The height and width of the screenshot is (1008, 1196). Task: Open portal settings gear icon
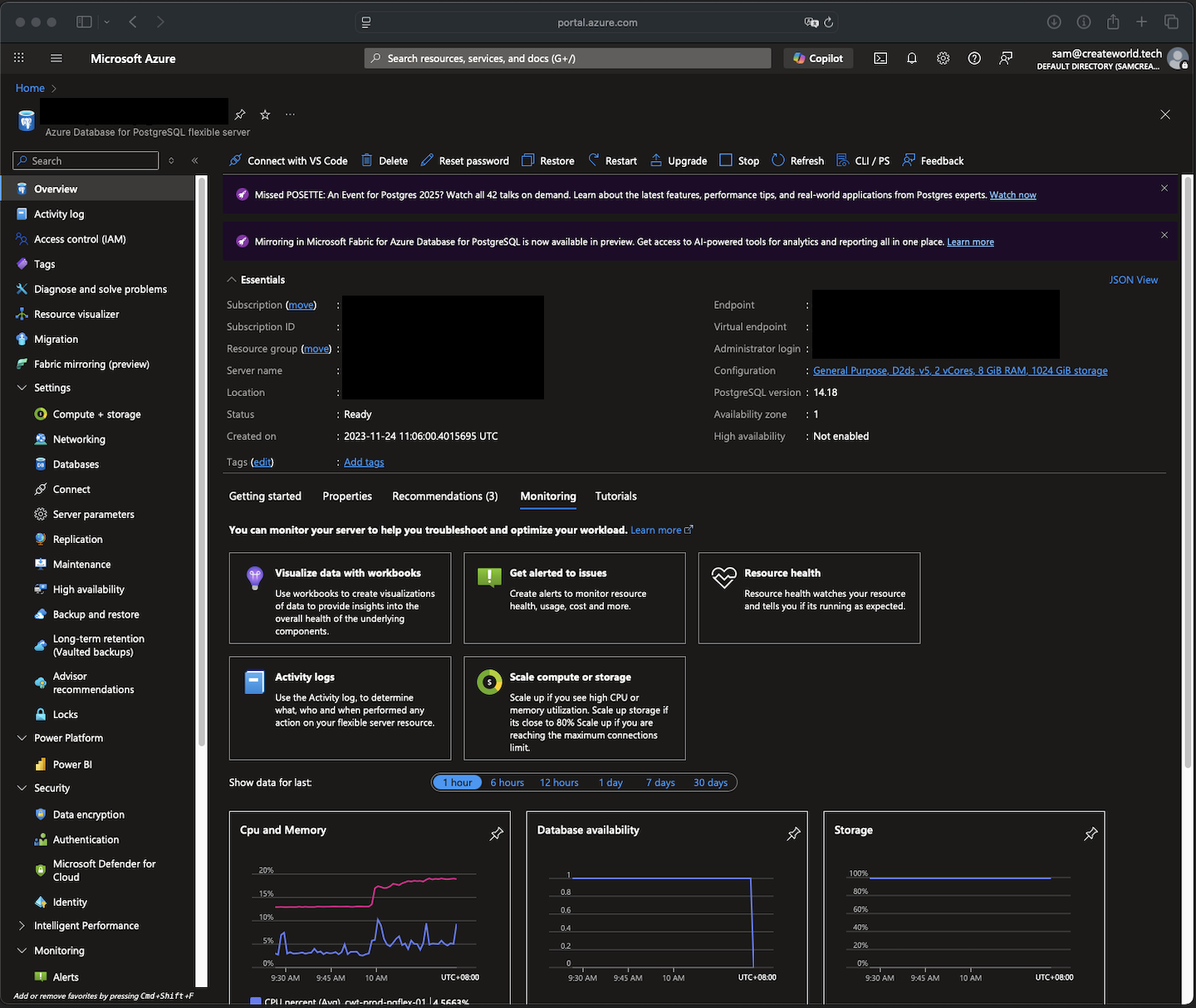click(944, 58)
